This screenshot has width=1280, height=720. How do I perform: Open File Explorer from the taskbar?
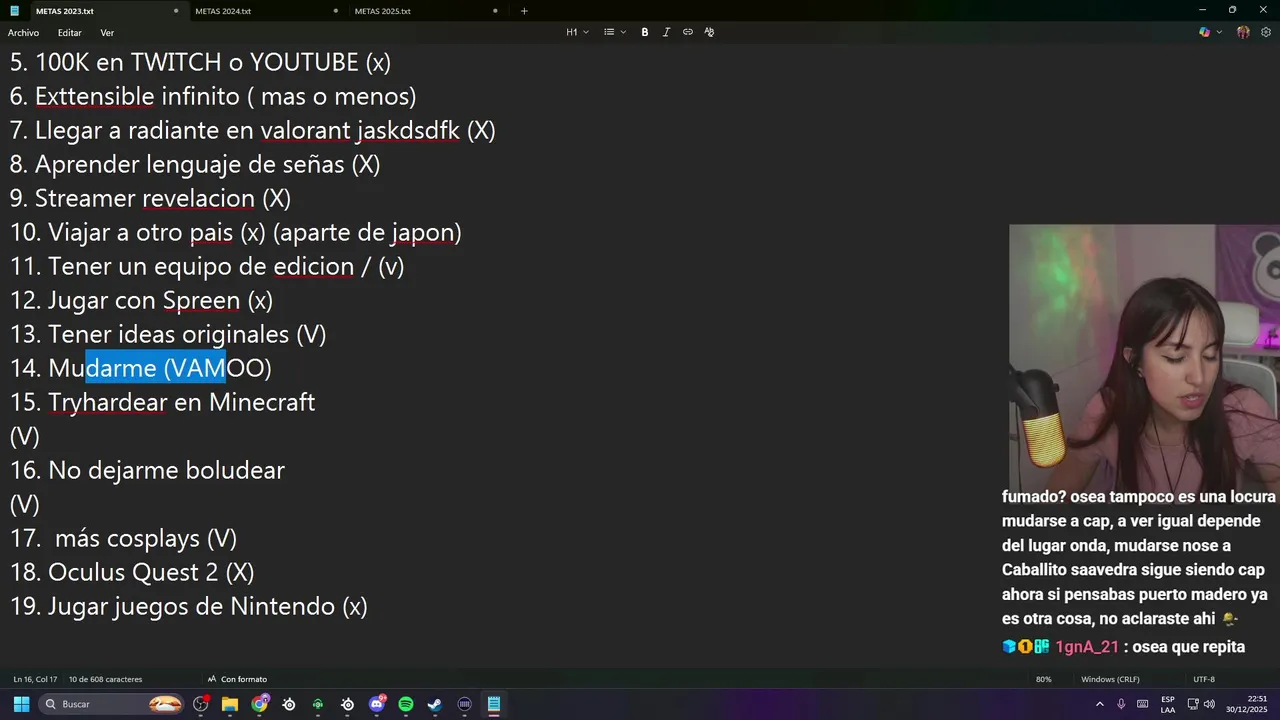[230, 704]
